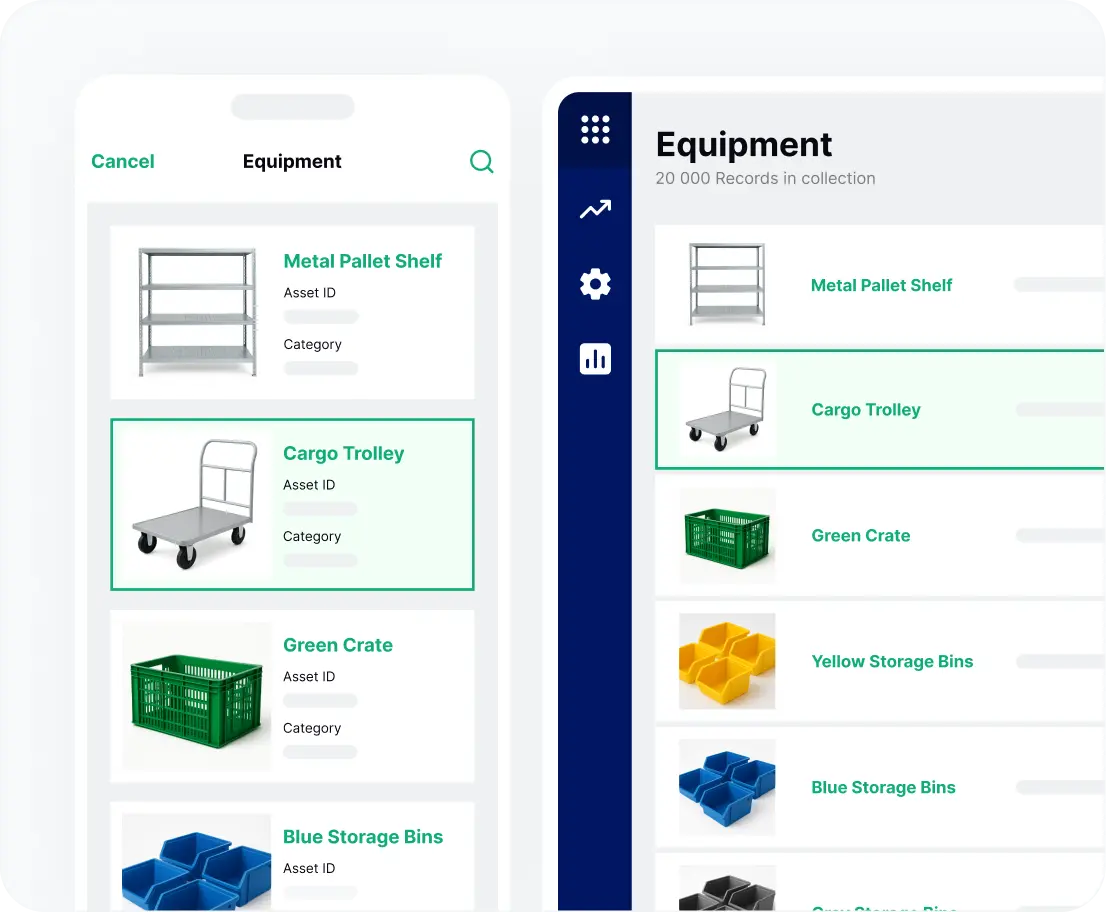Open the bar chart reports icon

(595, 359)
